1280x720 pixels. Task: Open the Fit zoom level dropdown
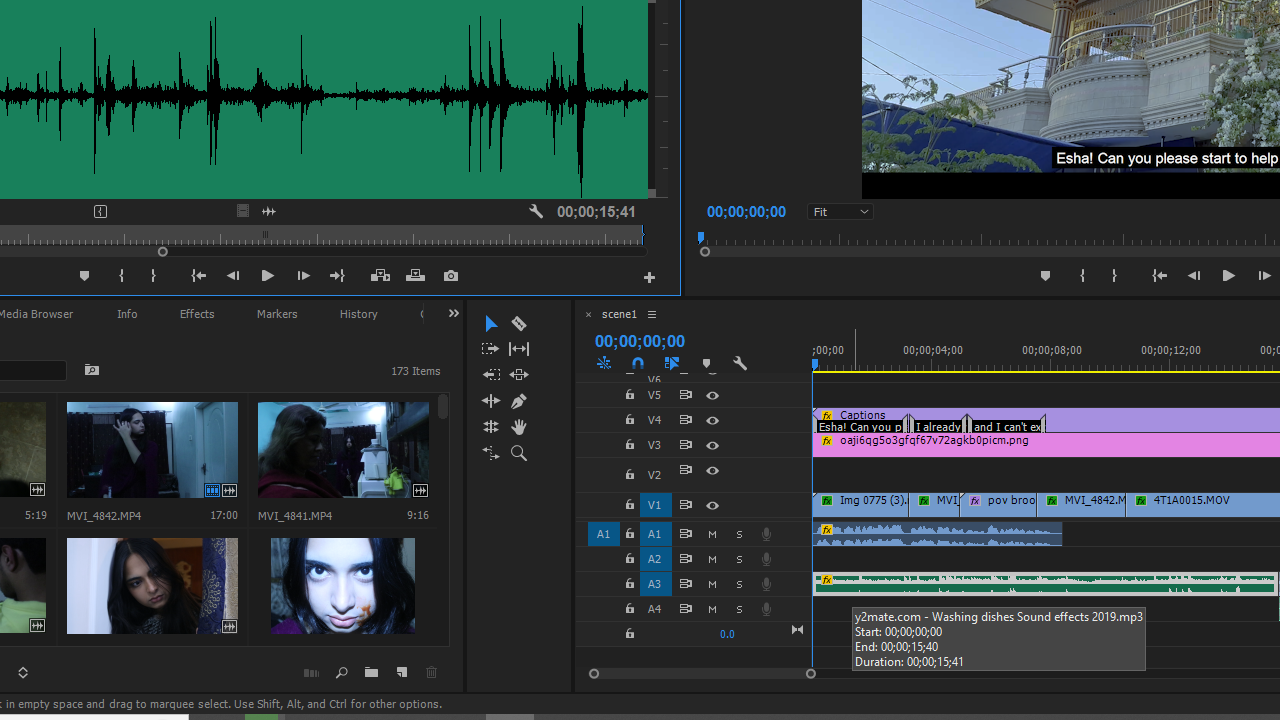click(840, 212)
